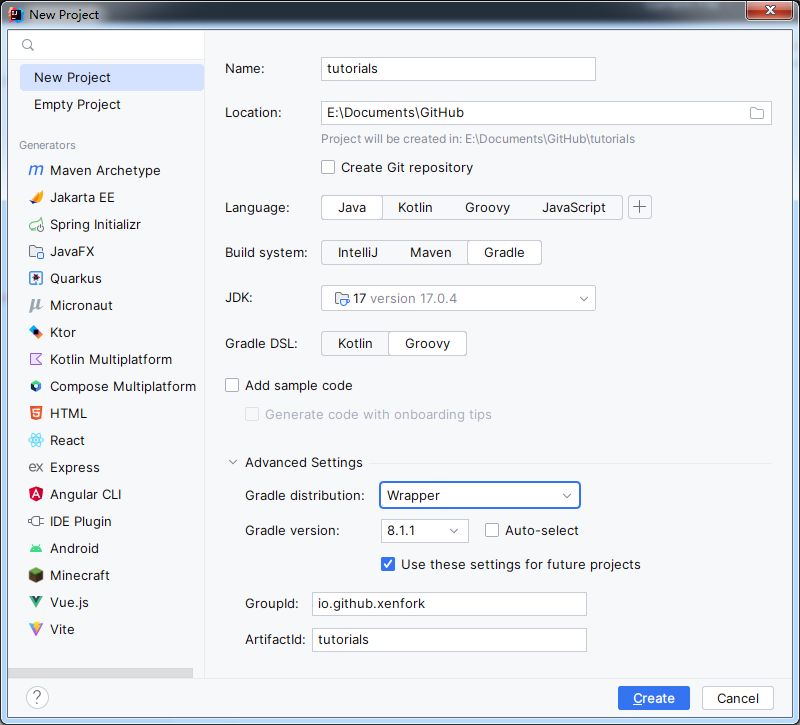800x725 pixels.
Task: Open the Gradle version 8.1.1 dropdown
Action: [x=424, y=531]
